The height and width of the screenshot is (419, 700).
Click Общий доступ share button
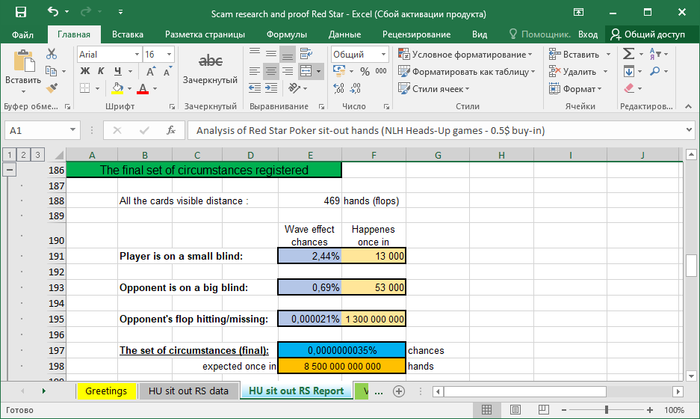point(648,34)
